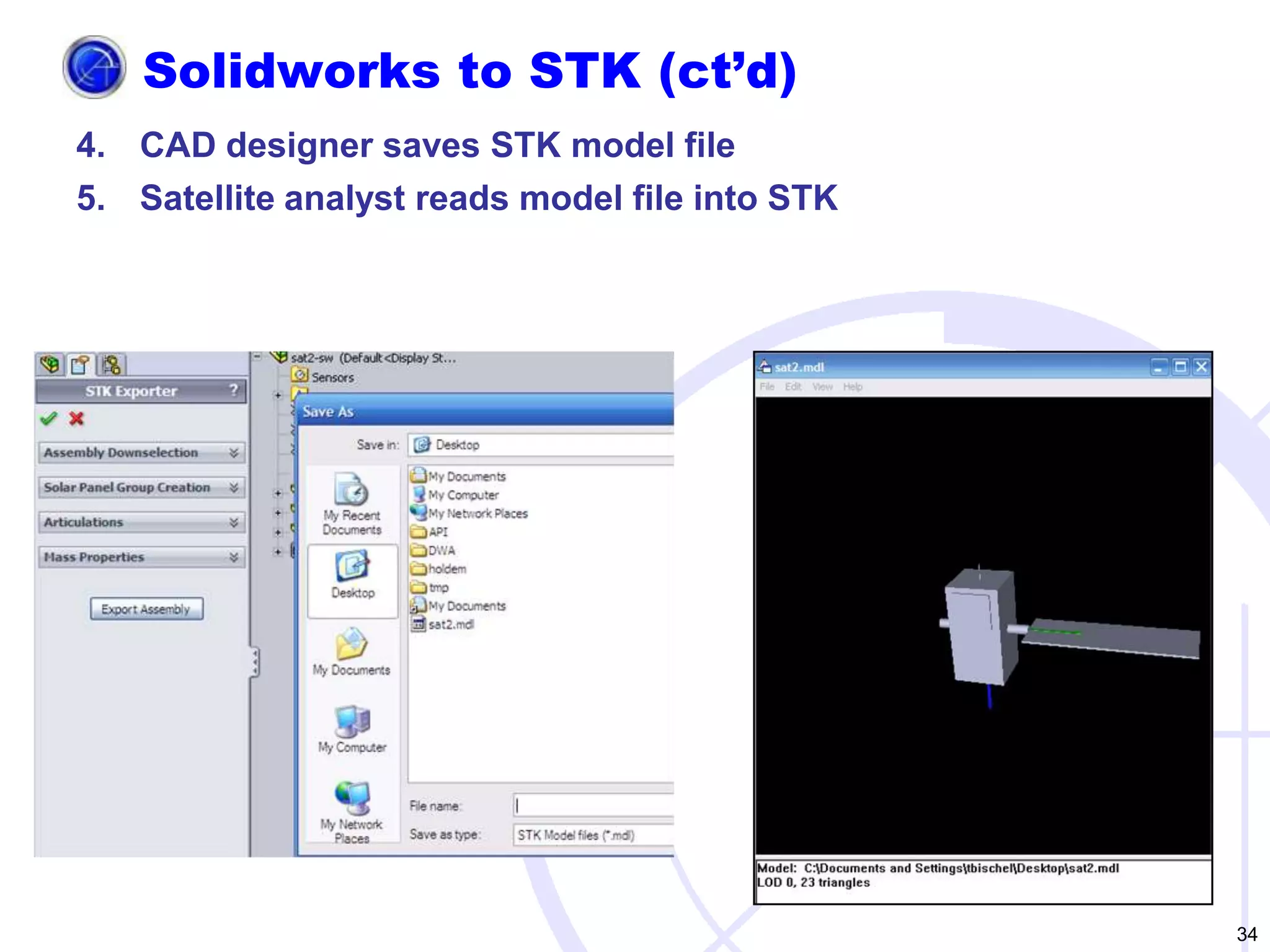This screenshot has height=952, width=1270.
Task: Select the My Documents shortcut below tmp
Action: click(x=458, y=606)
